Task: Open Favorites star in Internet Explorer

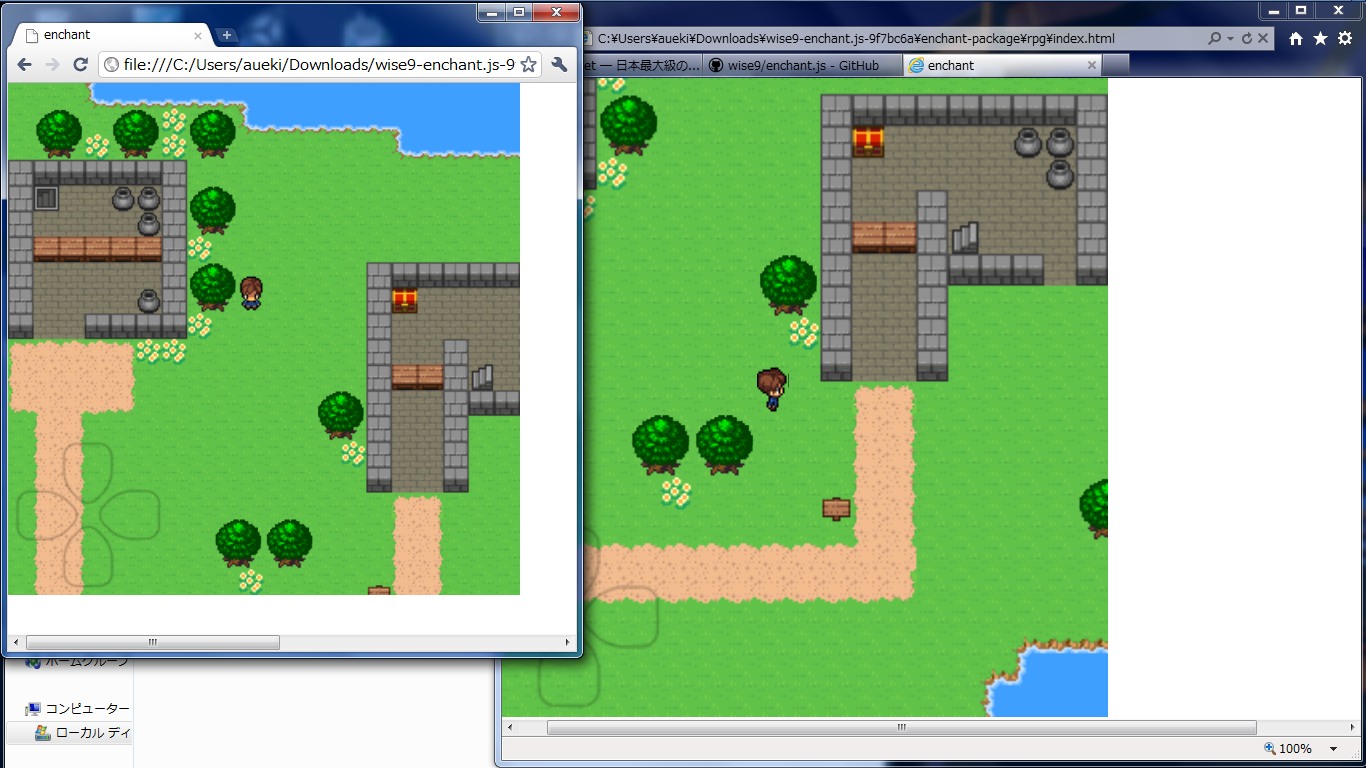Action: coord(1320,39)
